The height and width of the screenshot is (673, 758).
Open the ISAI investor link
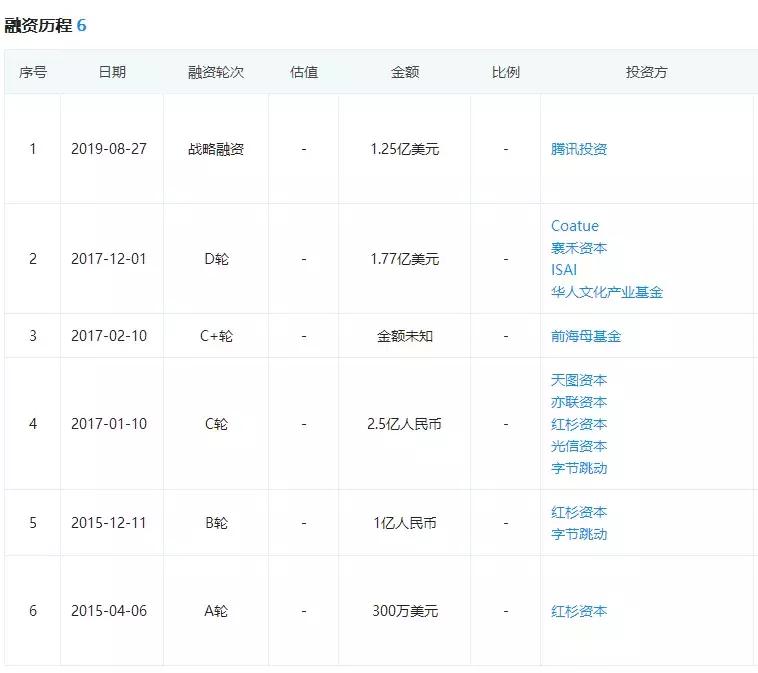pos(564,270)
